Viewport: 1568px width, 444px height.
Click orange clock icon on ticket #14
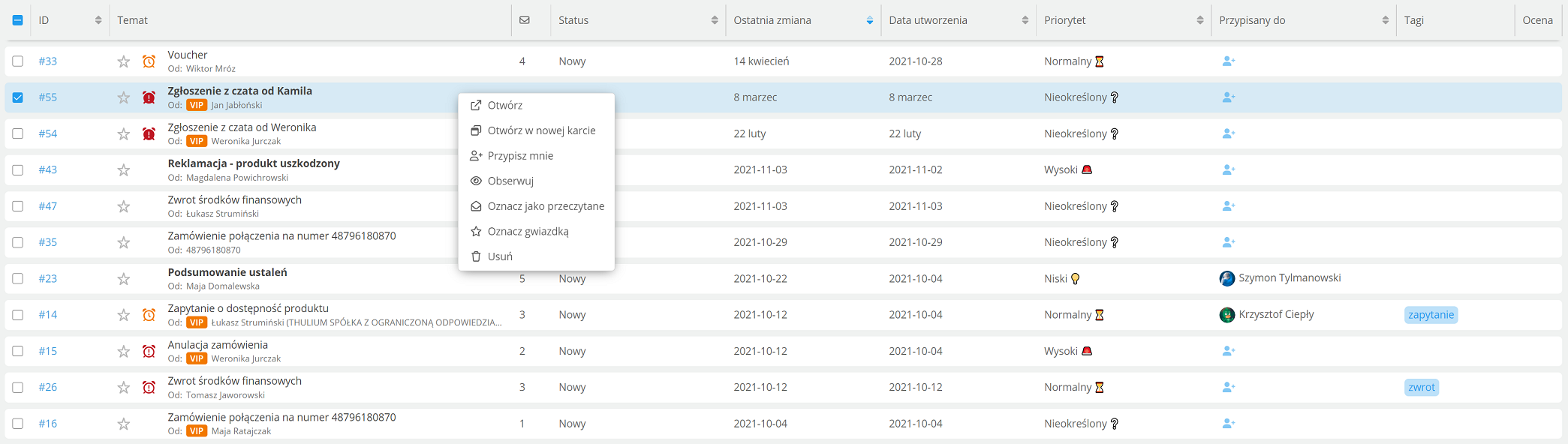tap(149, 315)
